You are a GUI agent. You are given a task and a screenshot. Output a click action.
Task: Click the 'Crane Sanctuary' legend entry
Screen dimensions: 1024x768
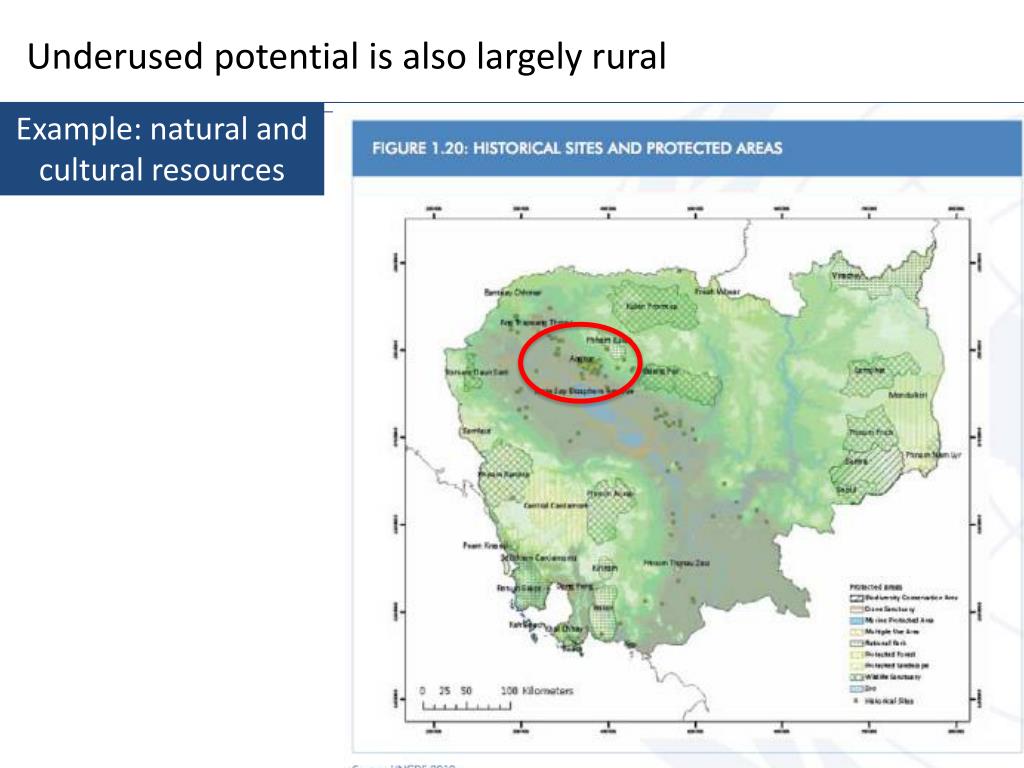[882, 609]
